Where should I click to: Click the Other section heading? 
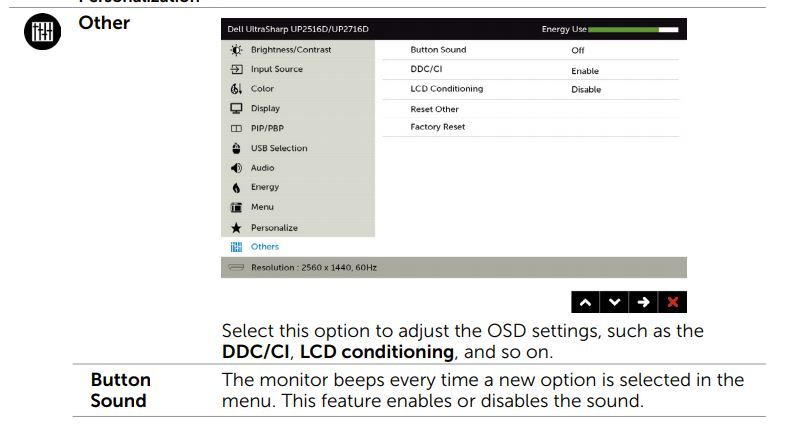tap(104, 23)
